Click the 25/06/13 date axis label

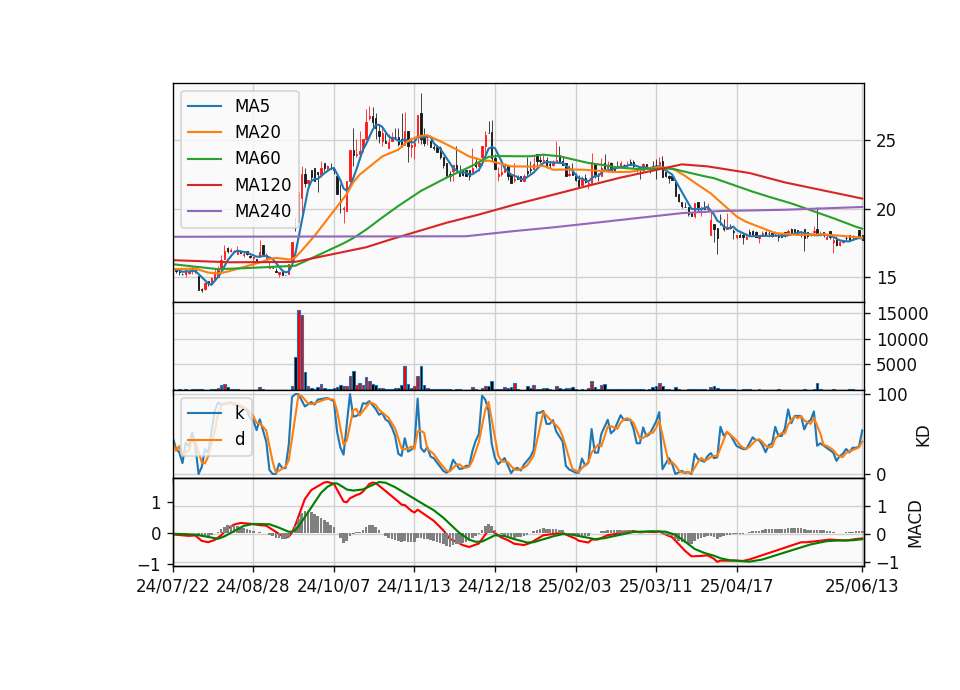861,586
